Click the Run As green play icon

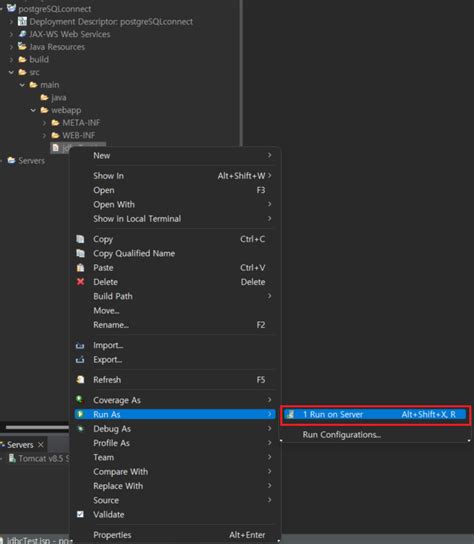[x=80, y=414]
